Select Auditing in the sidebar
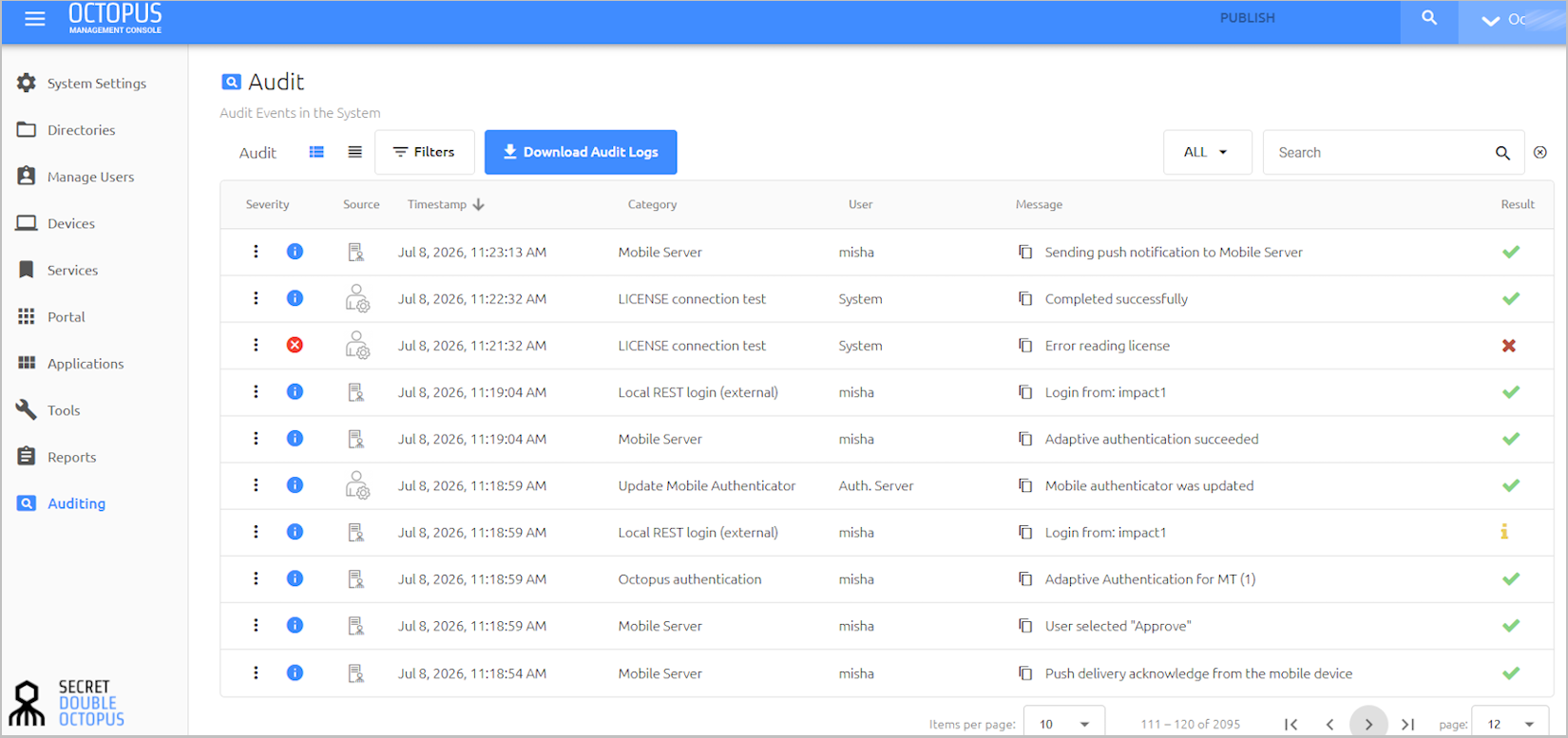This screenshot has width=1568, height=738. point(62,503)
